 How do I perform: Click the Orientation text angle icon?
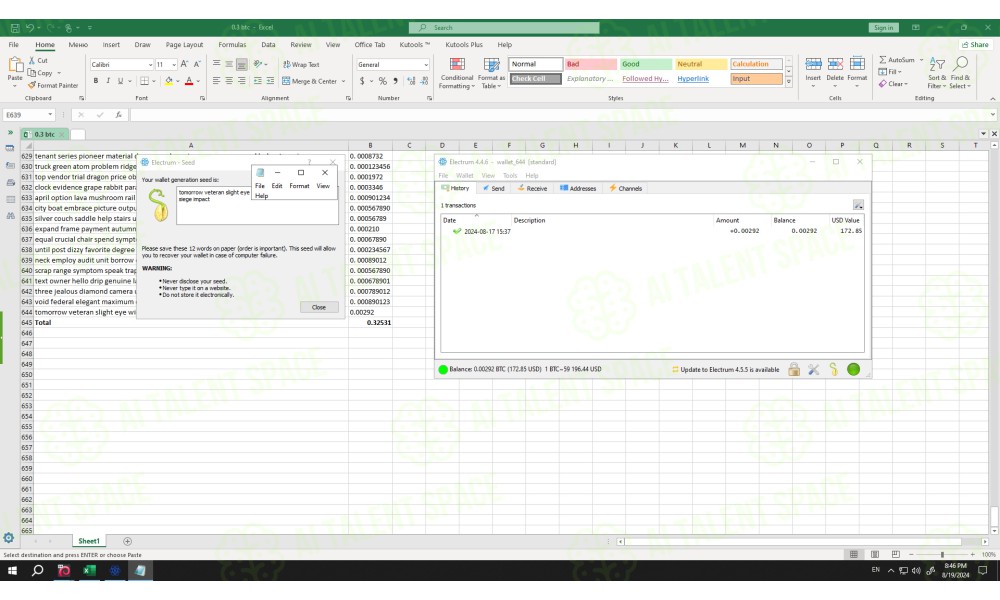(x=258, y=64)
